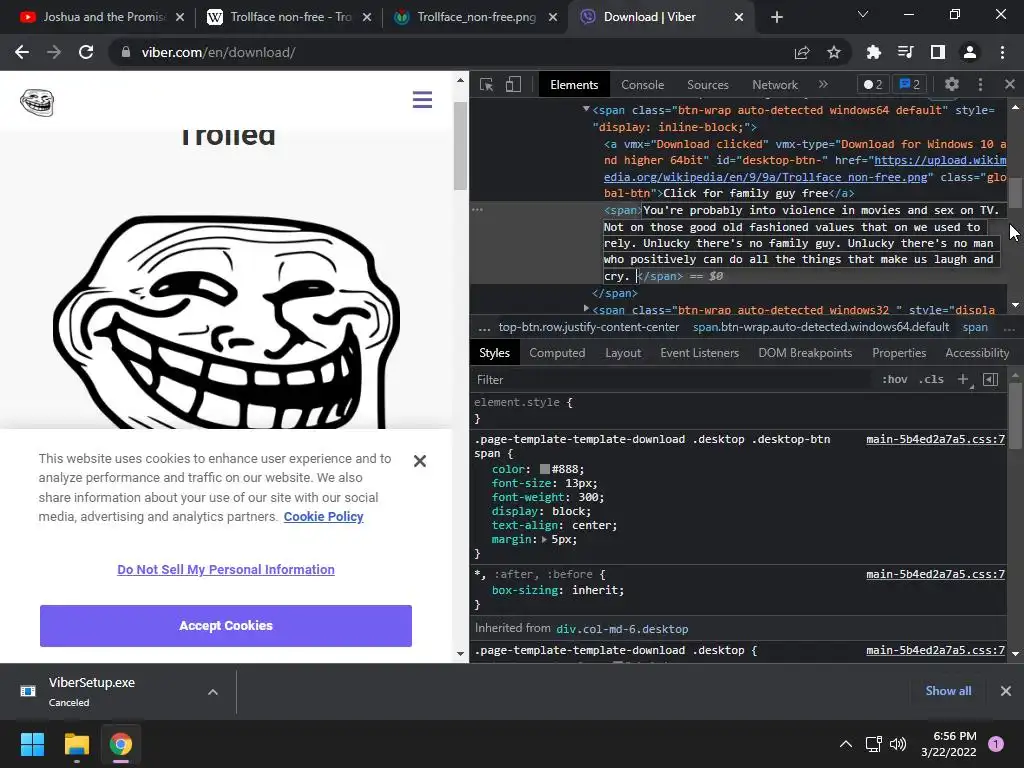The height and width of the screenshot is (768, 1024).
Task: Switch to the Console tab
Action: pos(643,85)
